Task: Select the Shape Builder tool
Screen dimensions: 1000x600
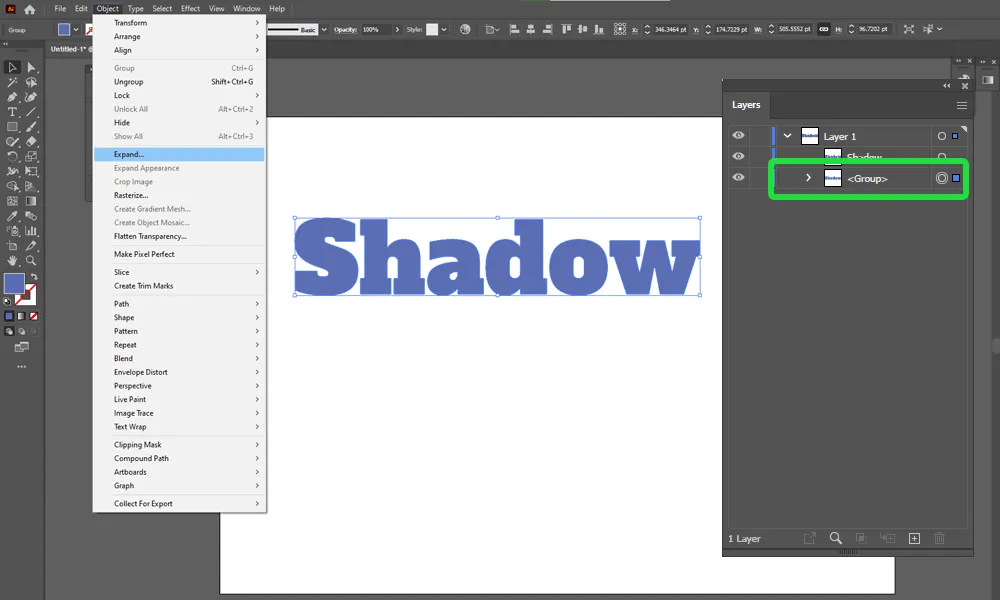Action: click(x=12, y=186)
